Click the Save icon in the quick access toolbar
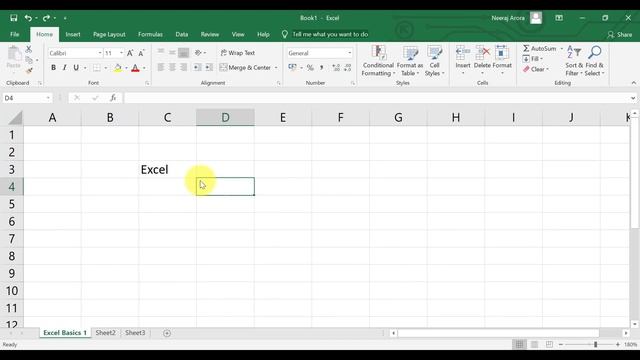 (13, 18)
